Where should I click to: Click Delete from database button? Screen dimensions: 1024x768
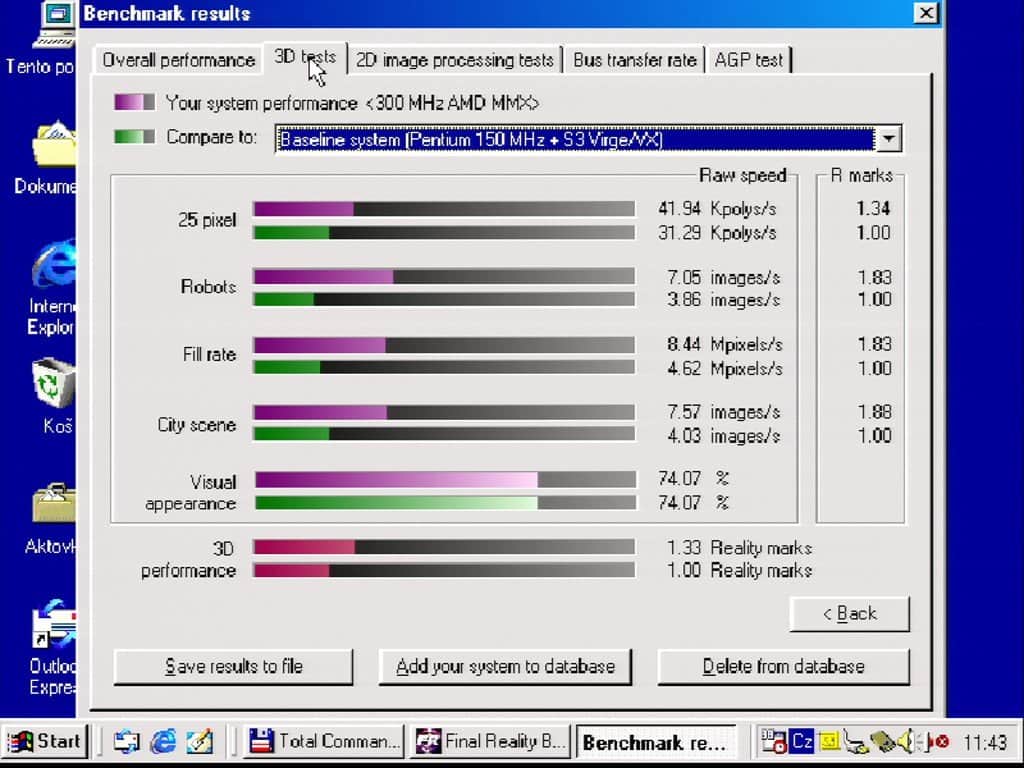click(783, 667)
